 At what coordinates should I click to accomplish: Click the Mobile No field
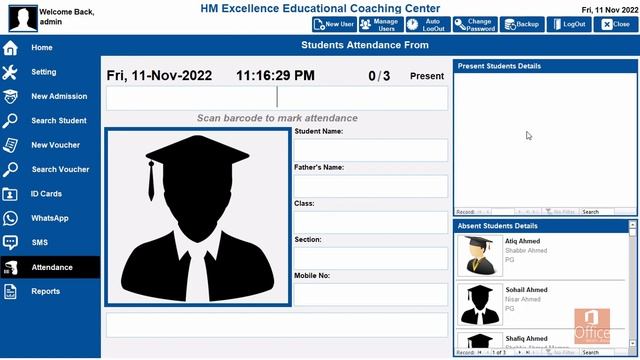click(x=371, y=294)
